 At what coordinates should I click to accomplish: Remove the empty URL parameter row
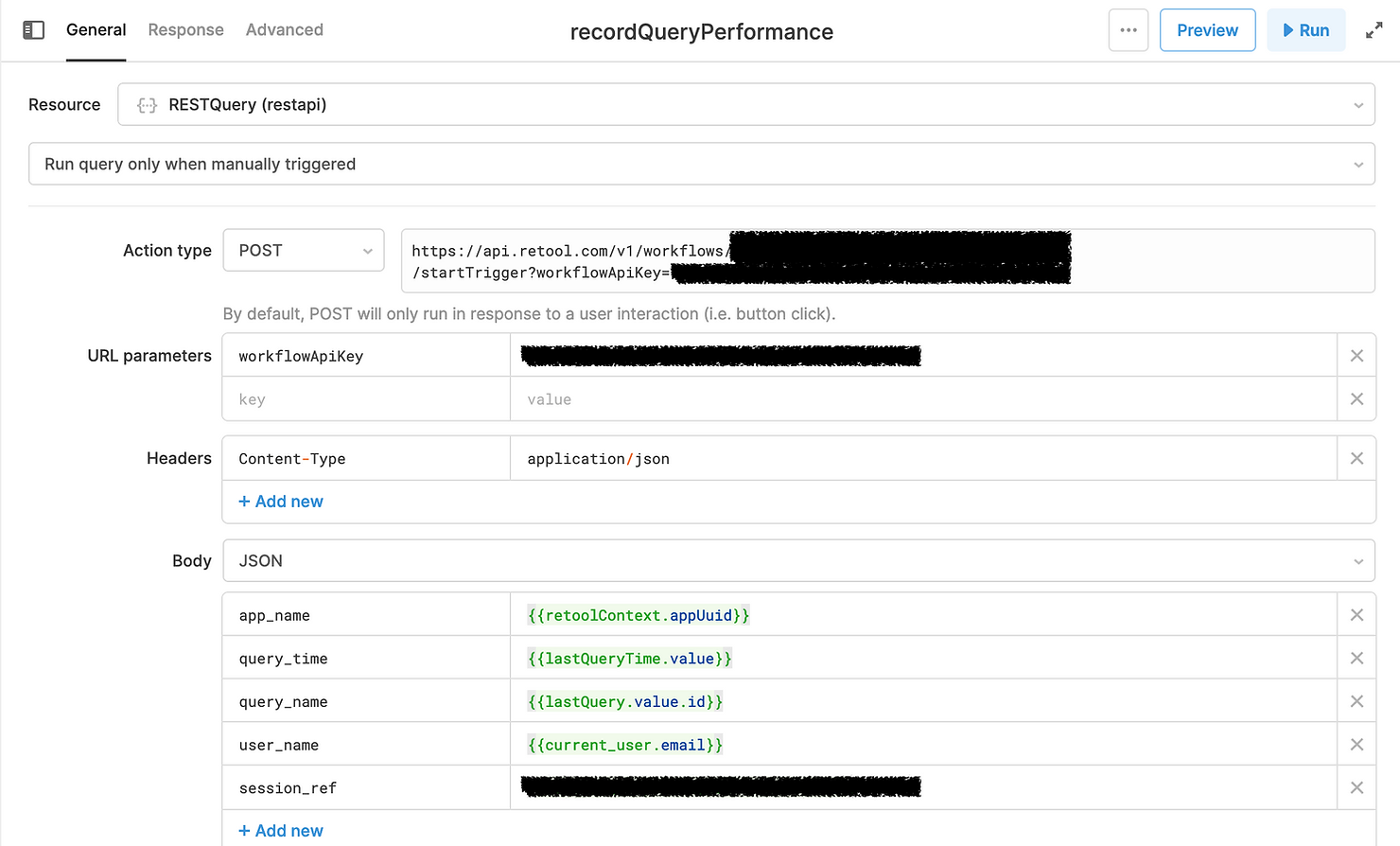1356,398
